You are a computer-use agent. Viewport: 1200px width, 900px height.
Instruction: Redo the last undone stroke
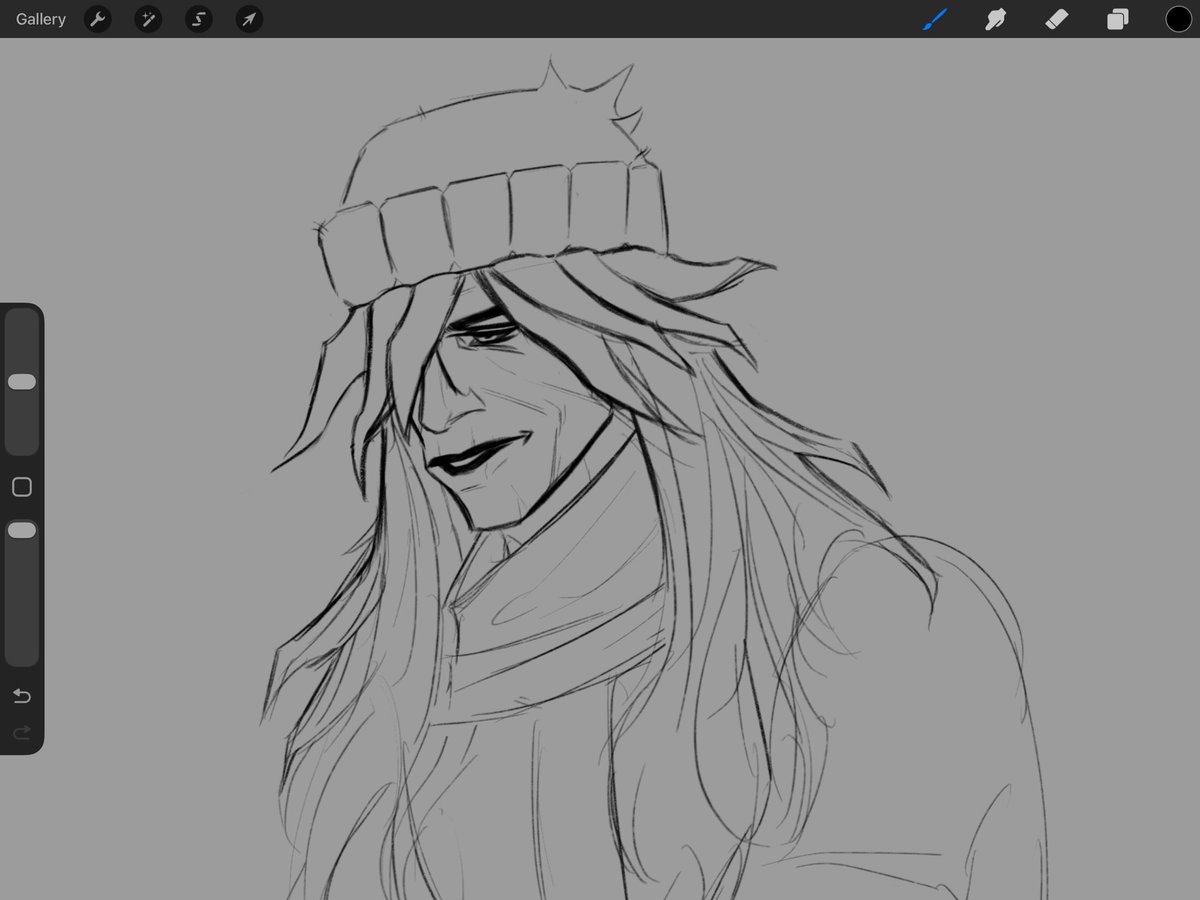coord(22,733)
